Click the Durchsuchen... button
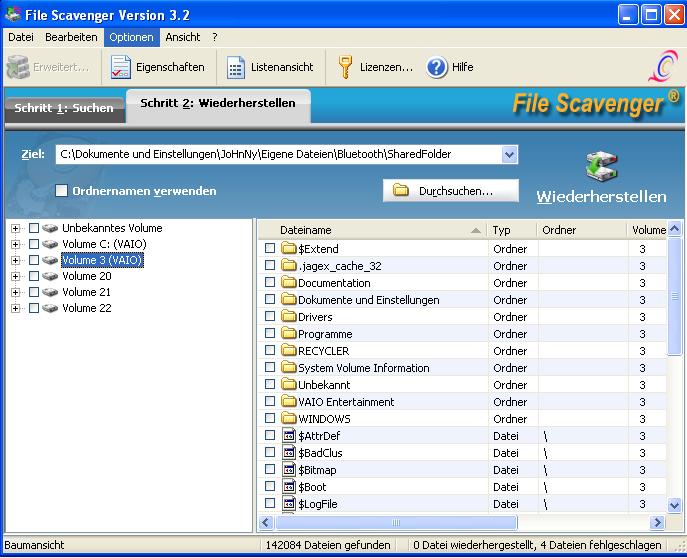The height and width of the screenshot is (558, 687). 450,191
